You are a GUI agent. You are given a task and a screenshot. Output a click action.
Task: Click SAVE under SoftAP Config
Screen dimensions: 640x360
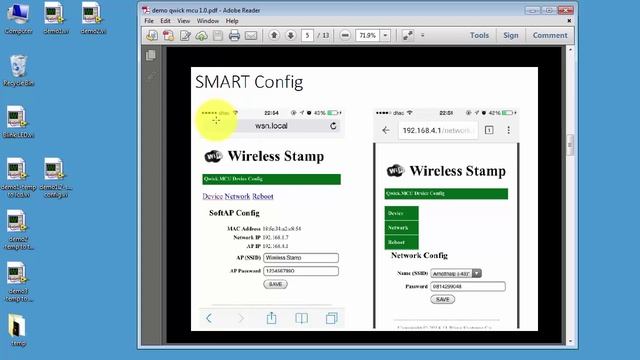[276, 284]
